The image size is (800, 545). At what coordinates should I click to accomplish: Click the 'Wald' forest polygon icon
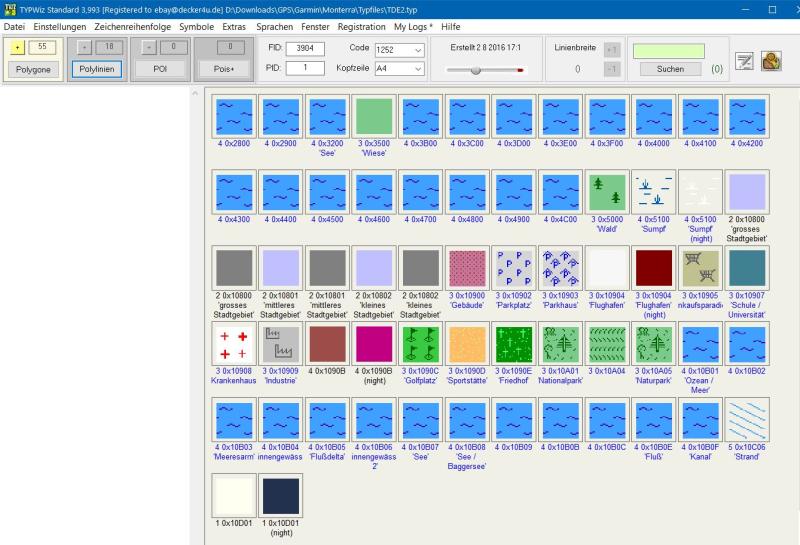608,191
